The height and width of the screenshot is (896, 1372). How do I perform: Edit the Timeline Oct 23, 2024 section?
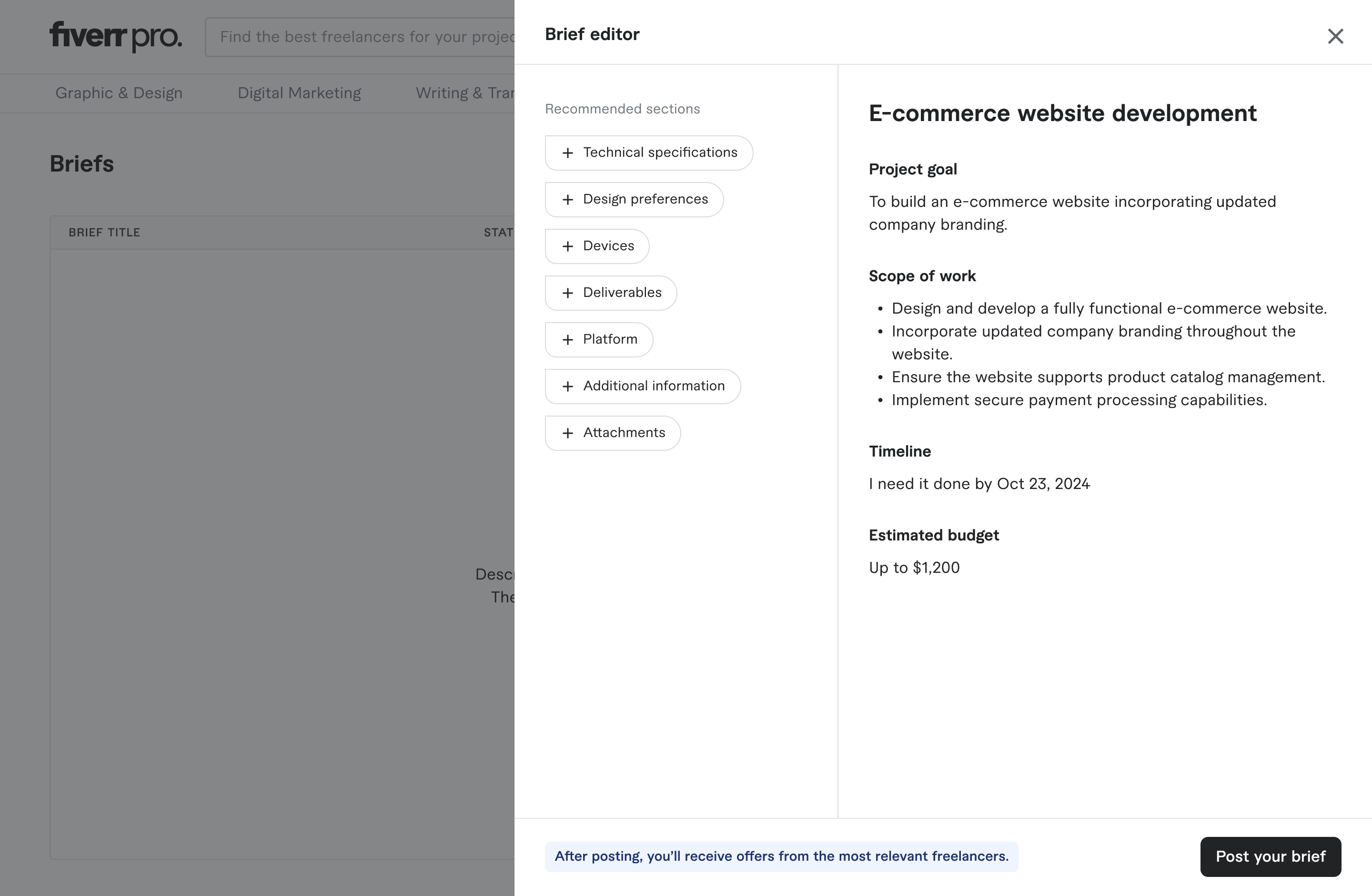pyautogui.click(x=979, y=484)
